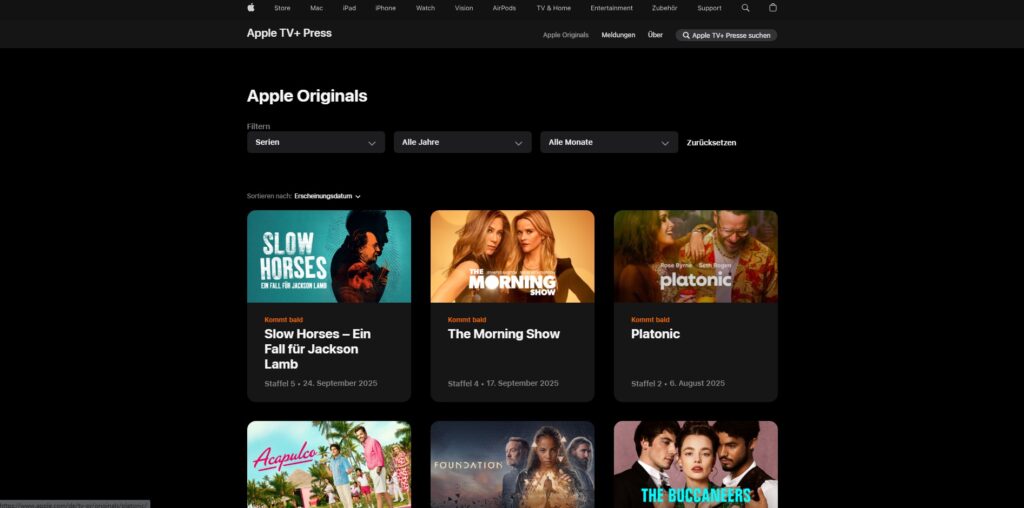Open the iPhone menu item
The height and width of the screenshot is (508, 1024).
(385, 8)
